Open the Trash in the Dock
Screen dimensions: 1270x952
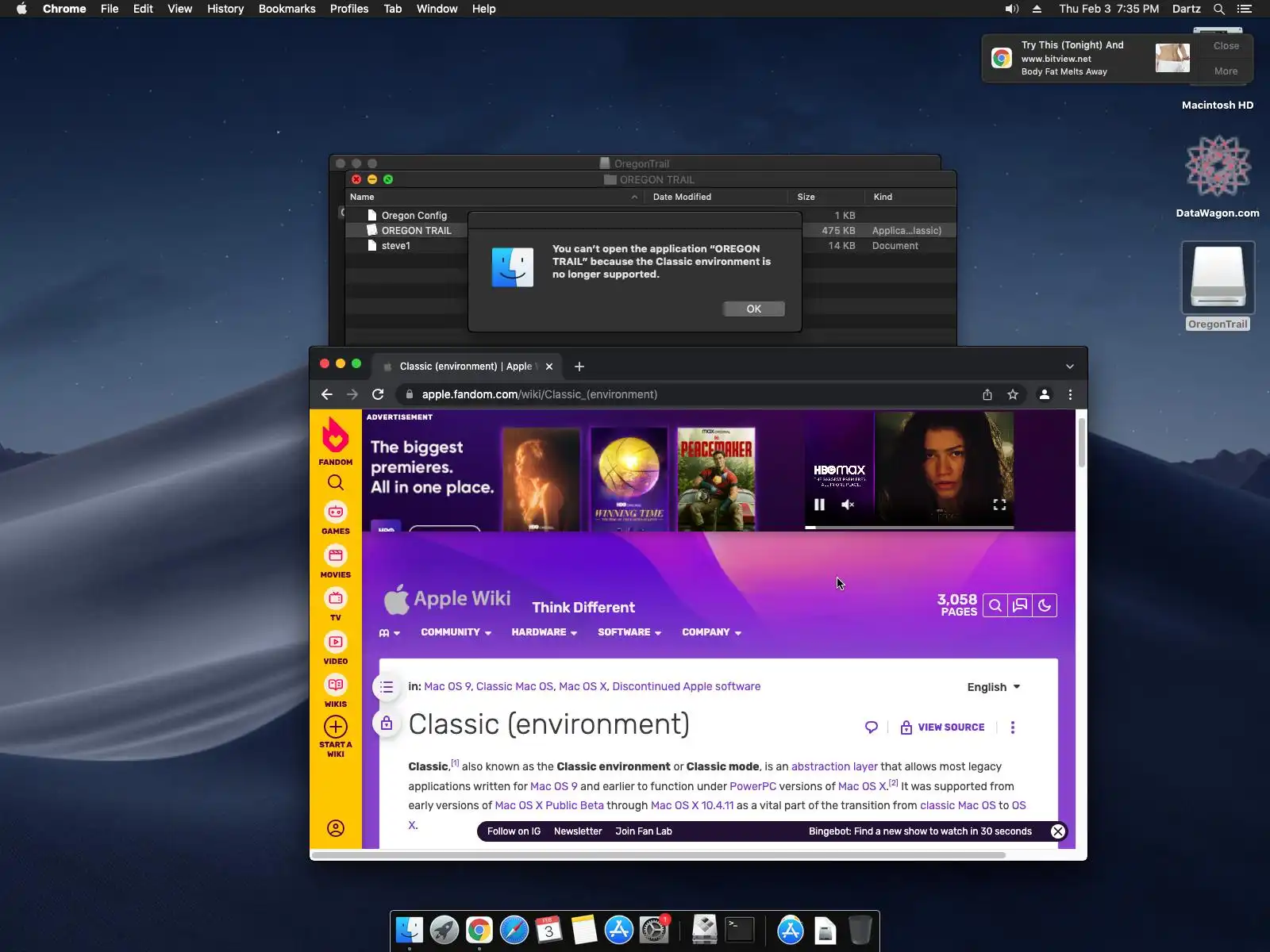860,930
